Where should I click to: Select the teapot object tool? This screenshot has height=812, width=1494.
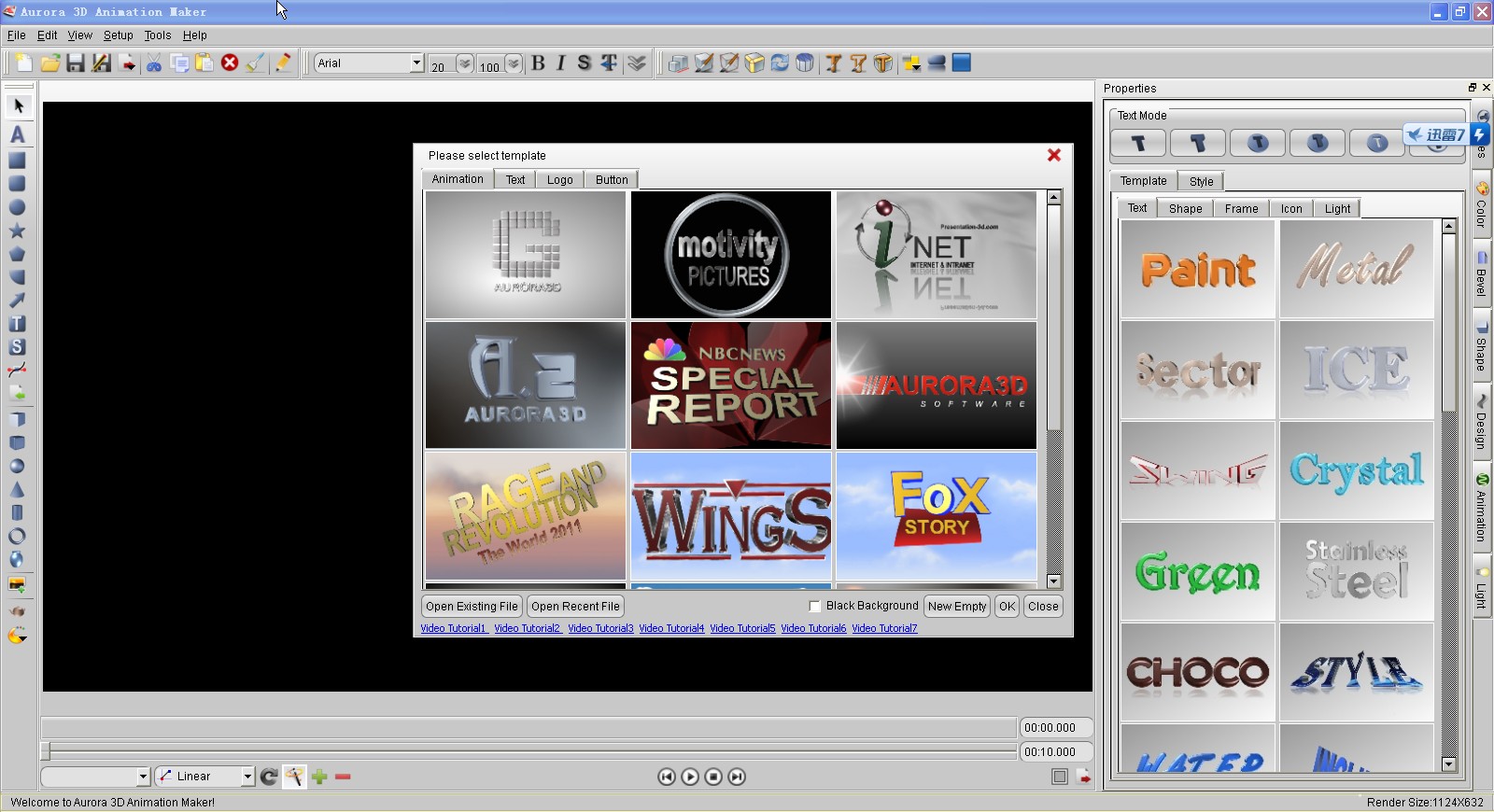point(17,611)
